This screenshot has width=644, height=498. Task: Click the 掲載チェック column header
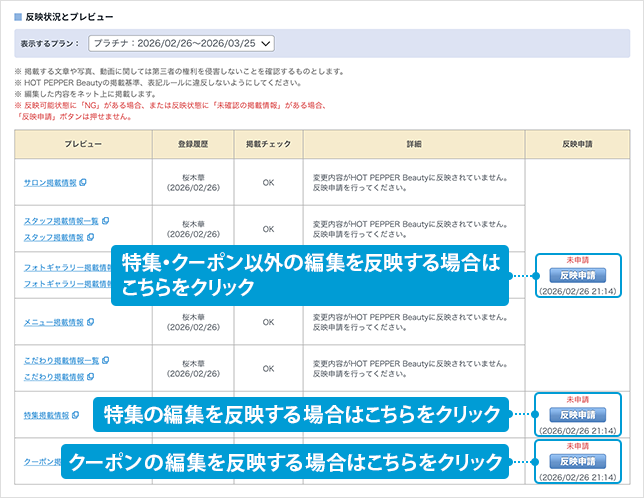tap(267, 144)
